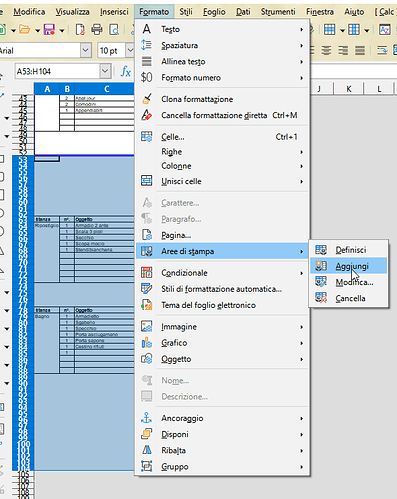Select the Aree di stampa entry
This screenshot has width=397, height=499.
coord(222,251)
